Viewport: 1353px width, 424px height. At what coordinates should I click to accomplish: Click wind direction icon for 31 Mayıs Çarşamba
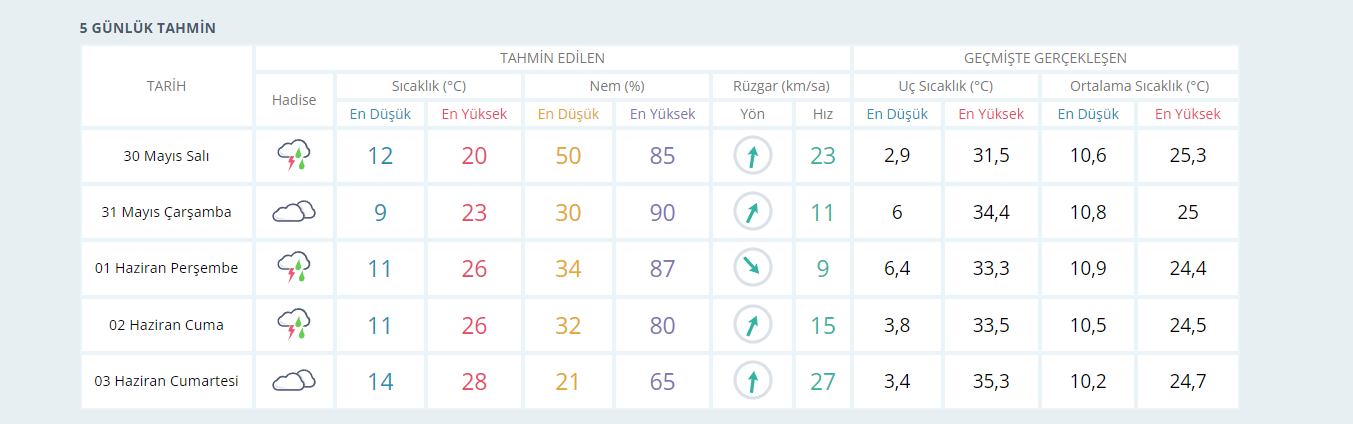tap(752, 212)
